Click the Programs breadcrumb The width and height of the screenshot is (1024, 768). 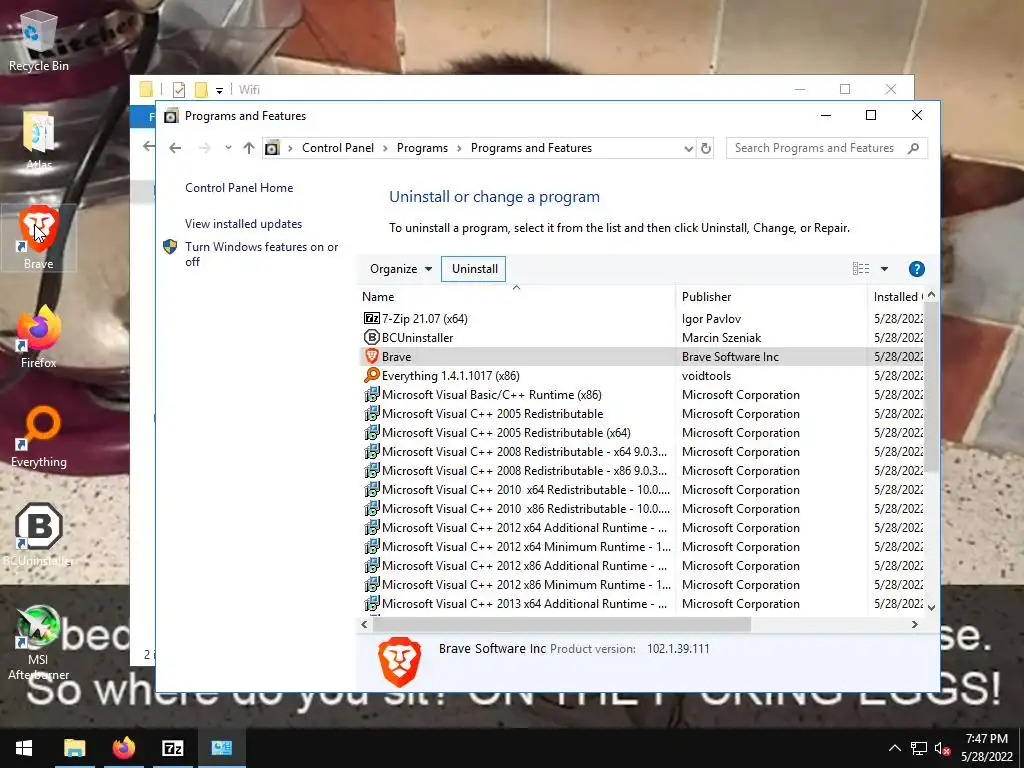[422, 148]
